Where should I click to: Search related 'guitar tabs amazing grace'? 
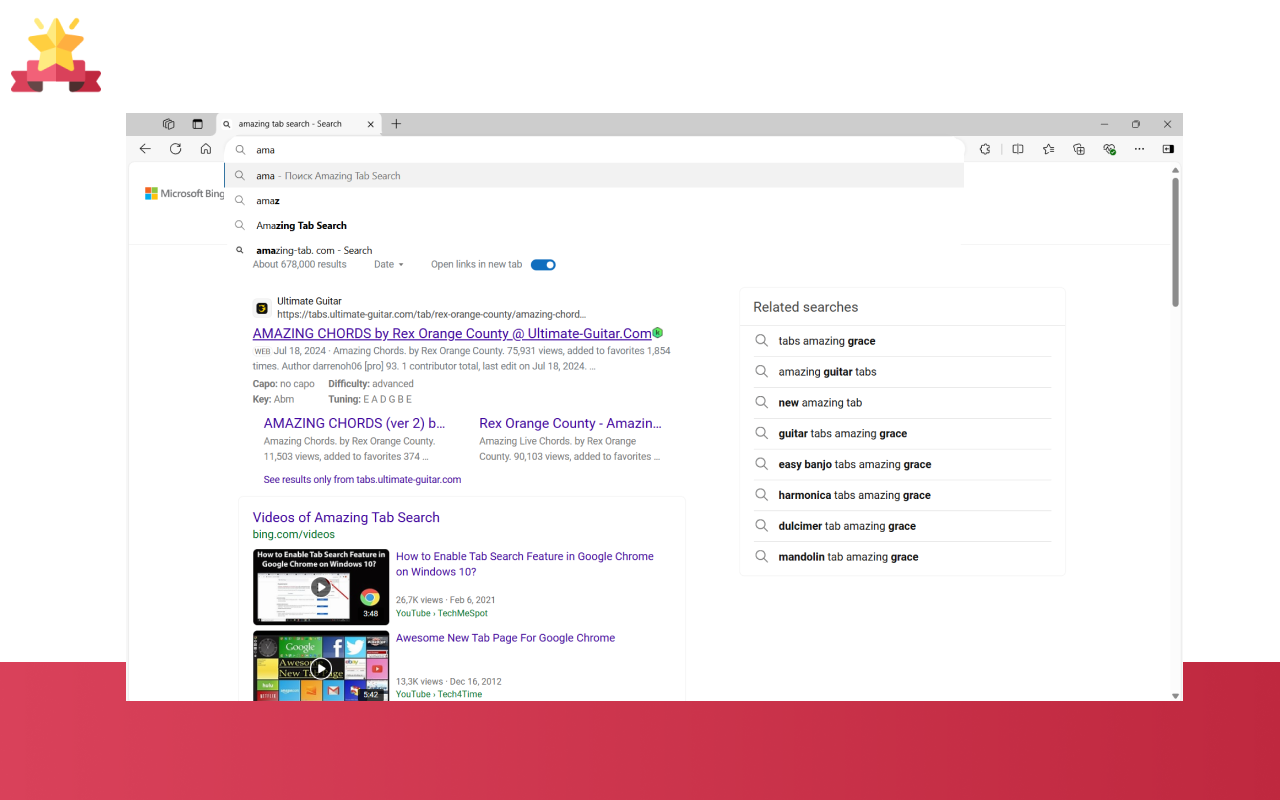coord(902,434)
